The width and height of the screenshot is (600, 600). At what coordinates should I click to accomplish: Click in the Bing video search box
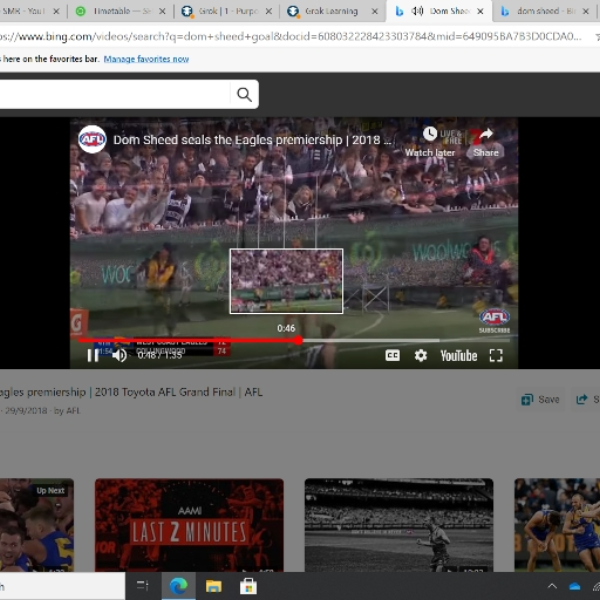click(x=115, y=95)
